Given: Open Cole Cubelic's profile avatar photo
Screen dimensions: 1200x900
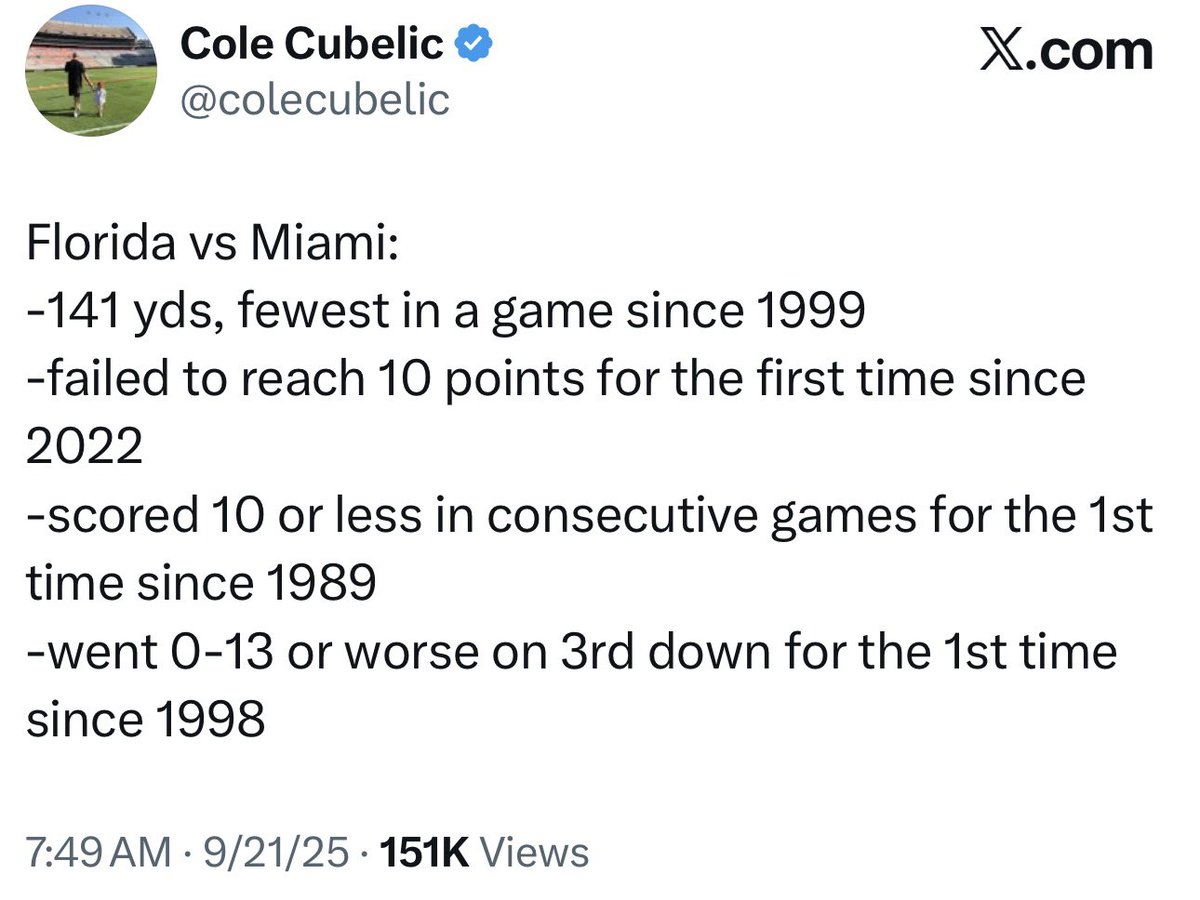Looking at the screenshot, I should (91, 70).
